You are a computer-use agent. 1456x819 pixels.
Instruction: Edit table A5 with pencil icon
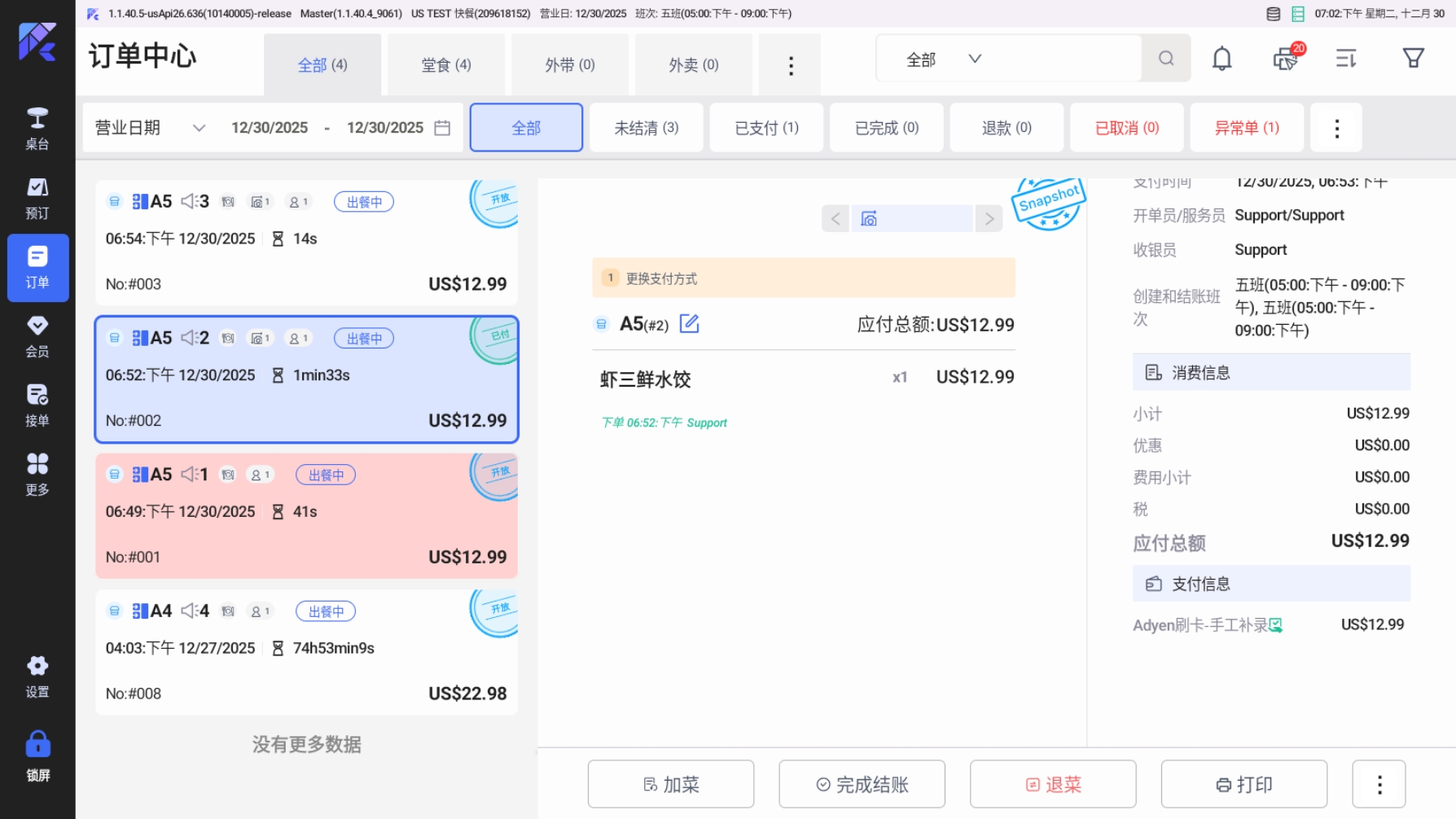(x=689, y=324)
